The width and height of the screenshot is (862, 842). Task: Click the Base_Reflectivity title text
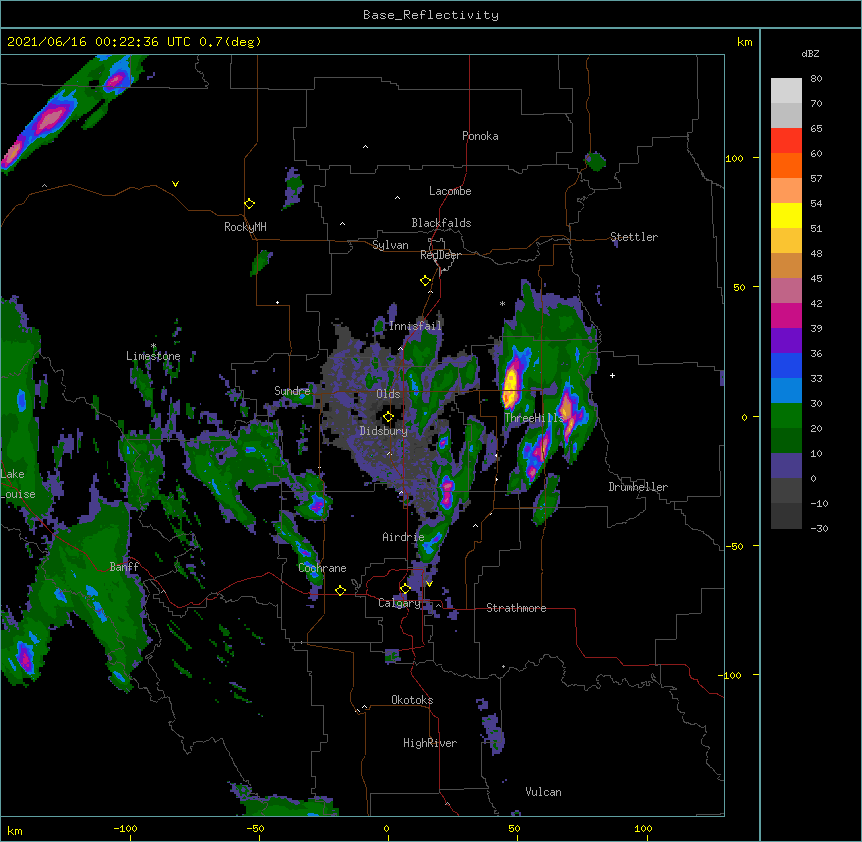click(431, 15)
